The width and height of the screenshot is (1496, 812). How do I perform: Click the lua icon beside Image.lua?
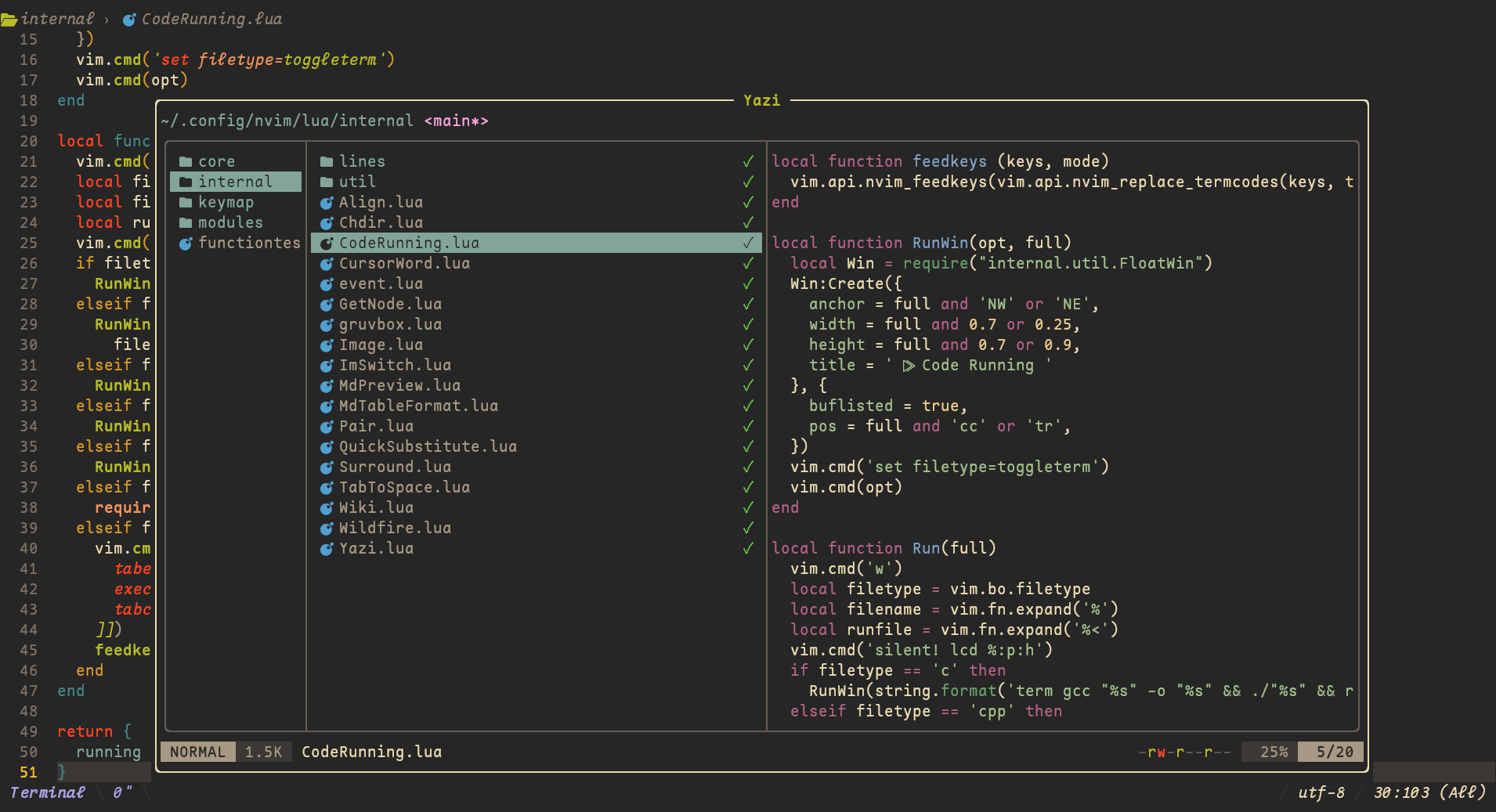[327, 345]
